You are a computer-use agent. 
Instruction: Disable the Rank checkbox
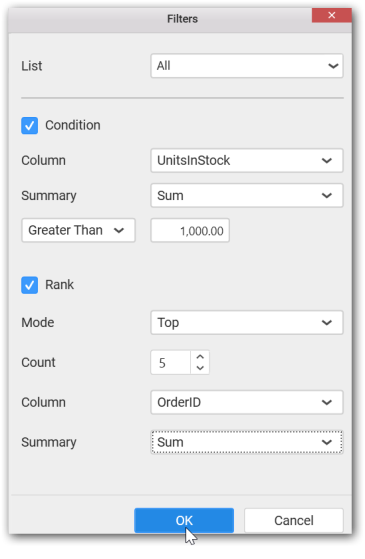click(29, 285)
